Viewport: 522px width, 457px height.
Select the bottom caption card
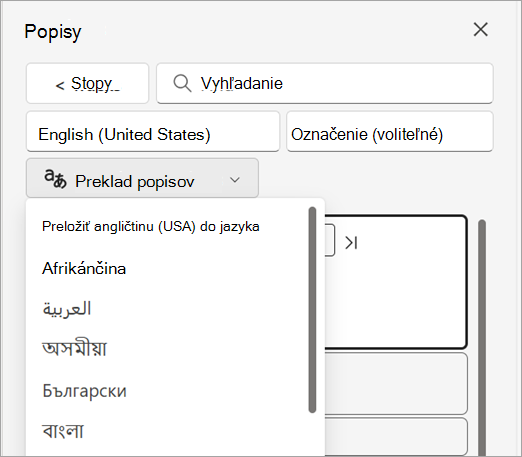396,437
